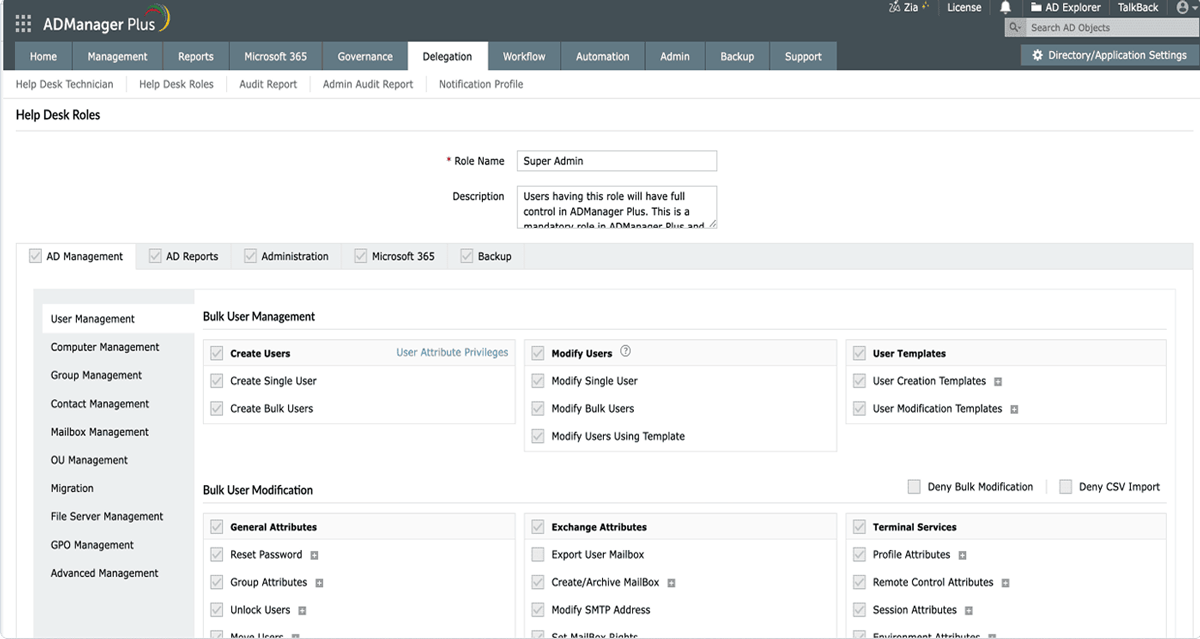Open Directory/Application Settings
This screenshot has width=1200, height=639.
coord(1109,56)
